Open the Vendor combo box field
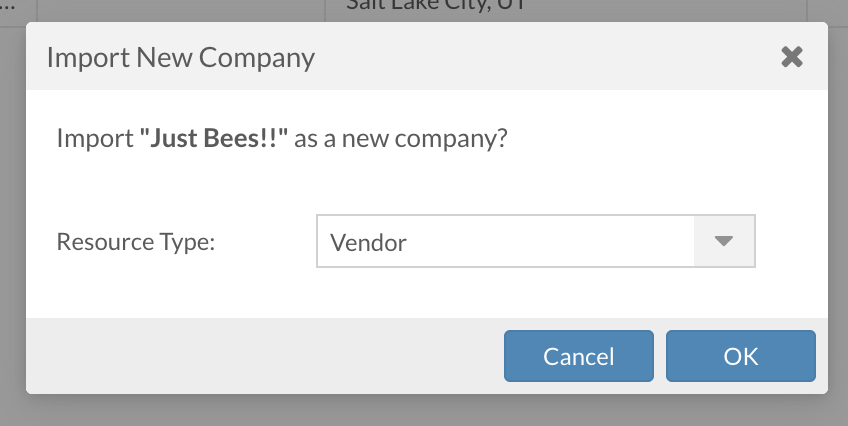 click(506, 242)
